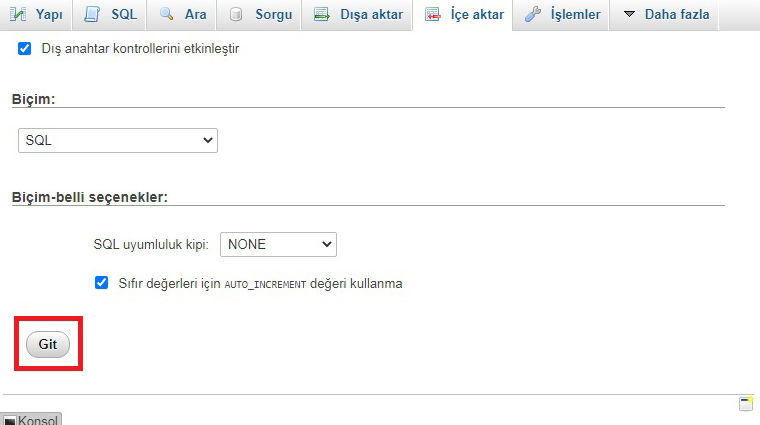Click the İçe aktar import icon
This screenshot has height=425, width=760.
point(433,15)
